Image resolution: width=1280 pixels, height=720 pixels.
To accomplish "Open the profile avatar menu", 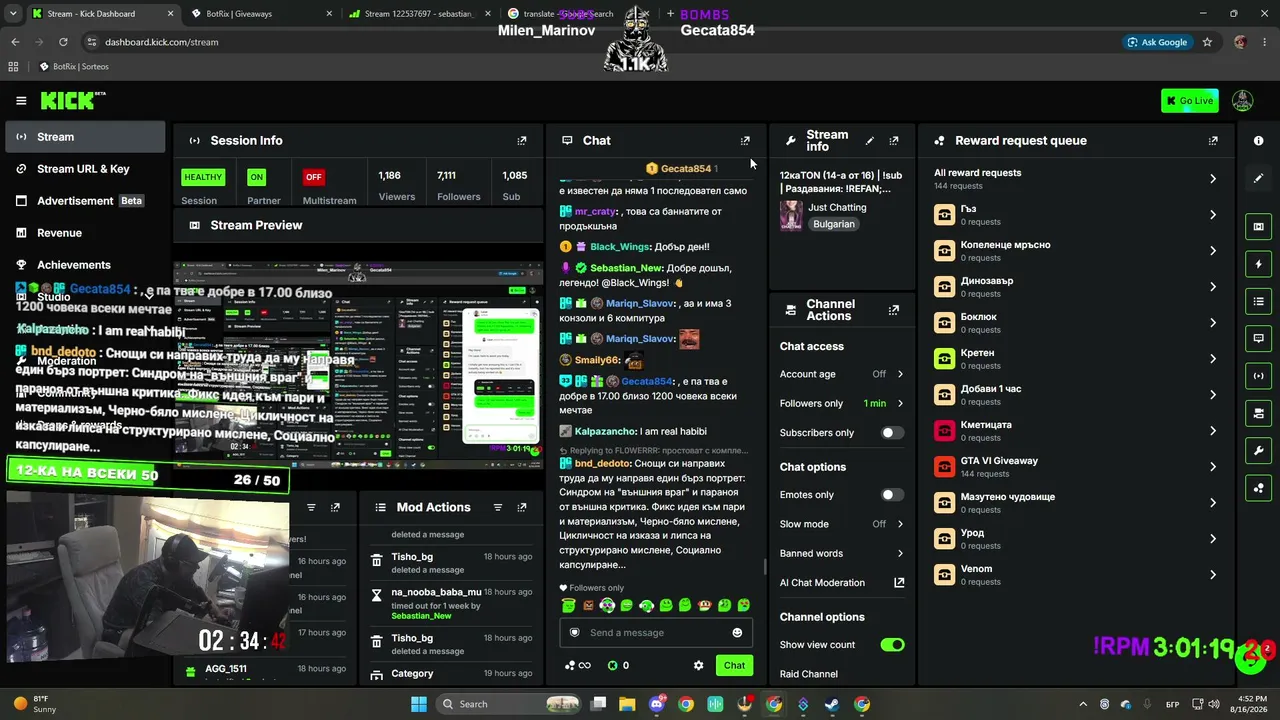I will pos(1242,100).
